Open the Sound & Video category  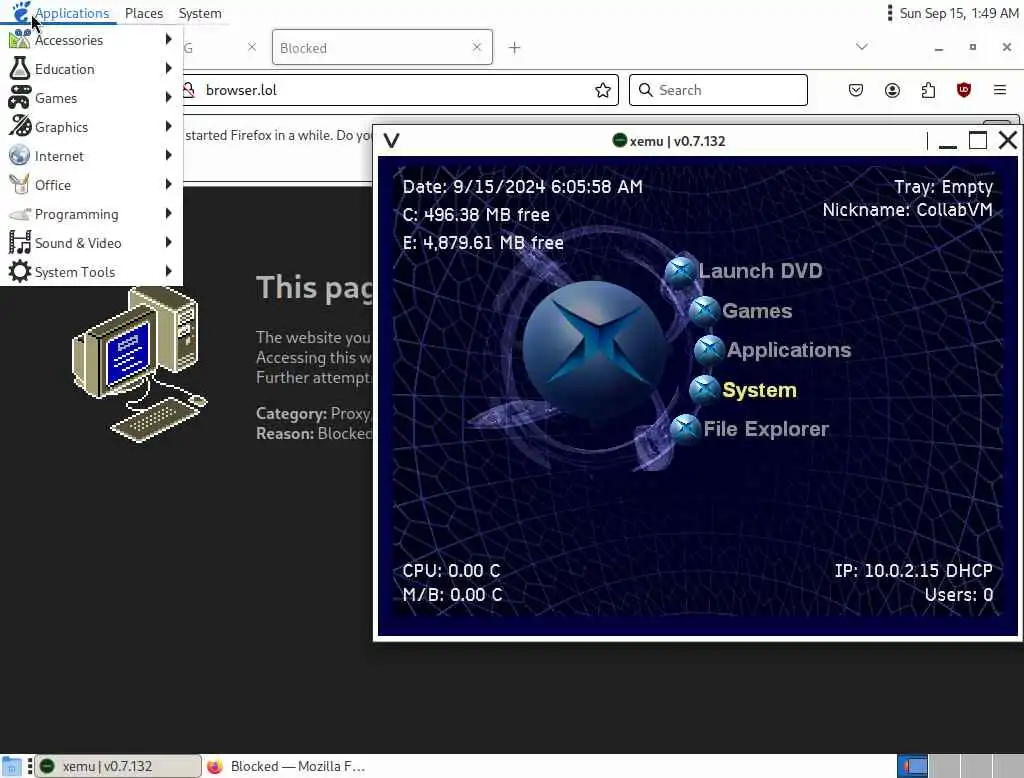point(91,243)
